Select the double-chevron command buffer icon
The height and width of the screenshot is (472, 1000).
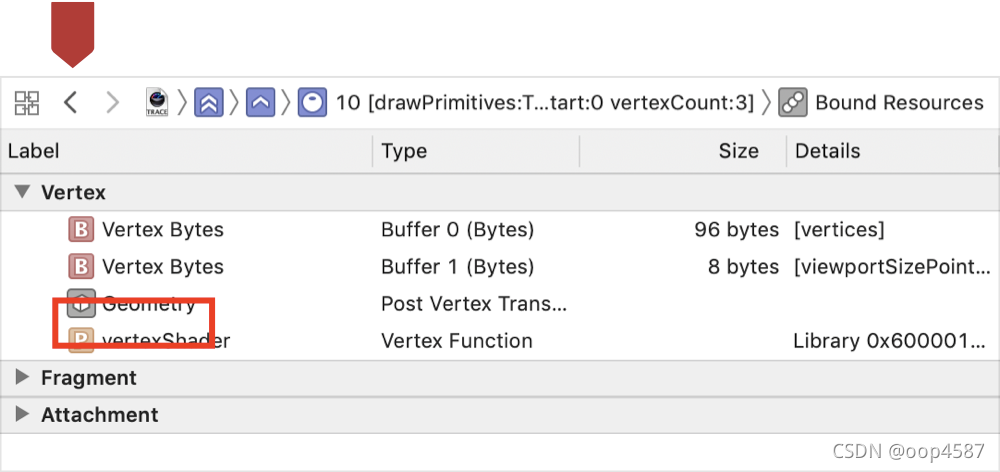tap(209, 102)
